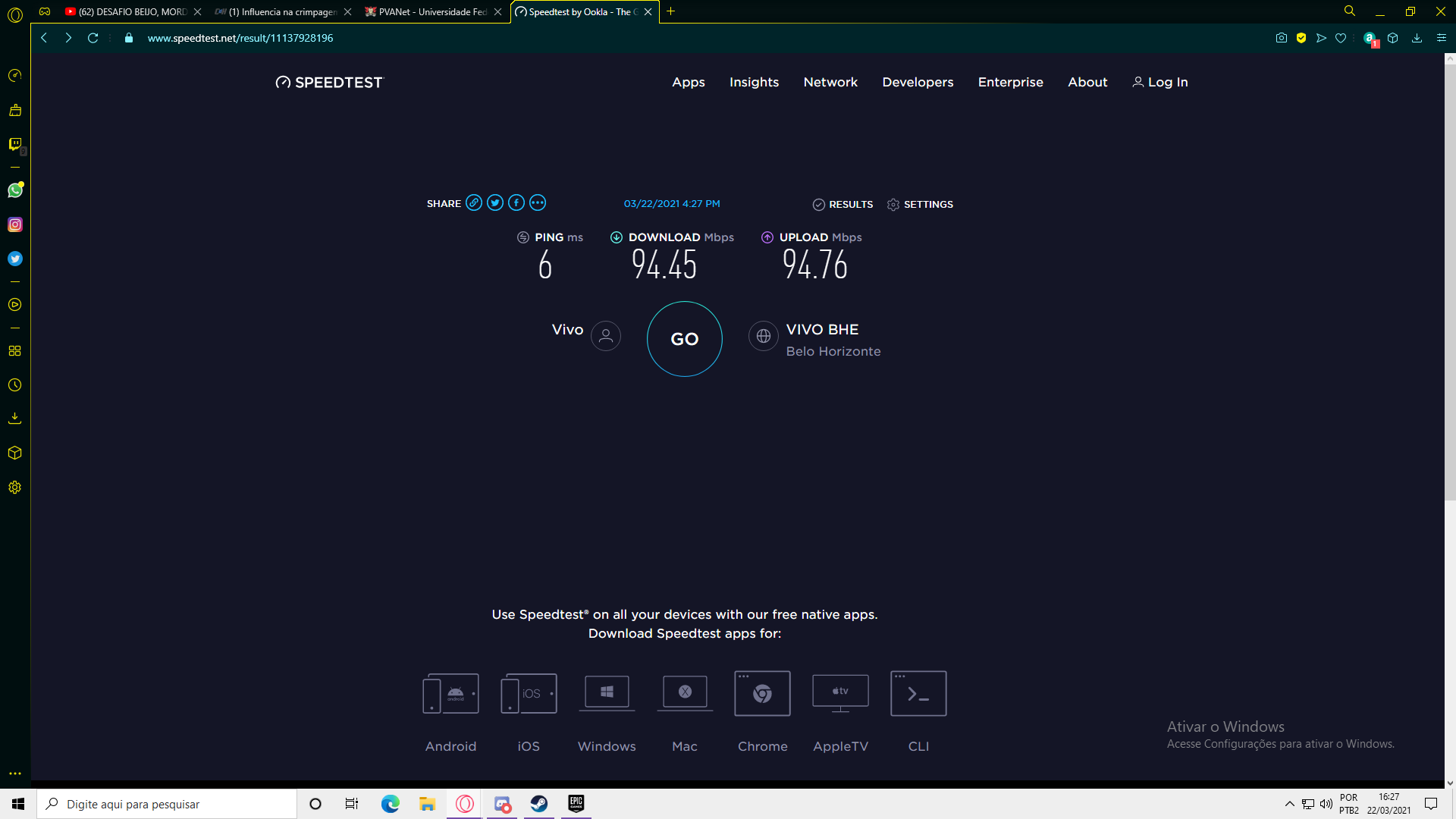Open the Network menu
Image resolution: width=1456 pixels, height=819 pixels.
830,82
